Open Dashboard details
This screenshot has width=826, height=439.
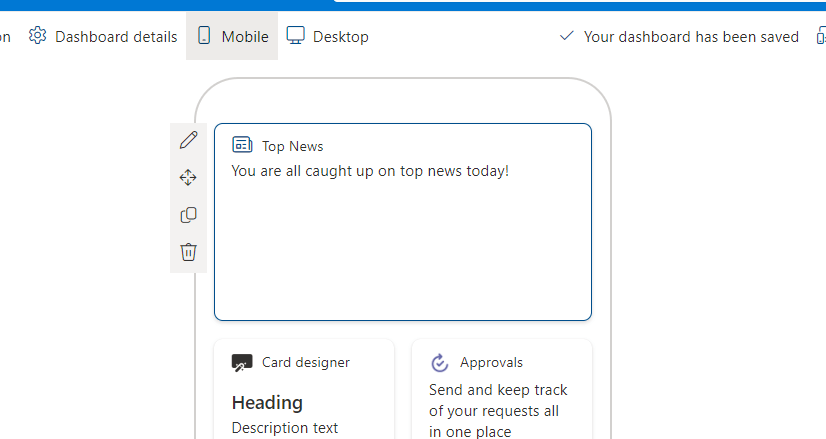tap(103, 36)
